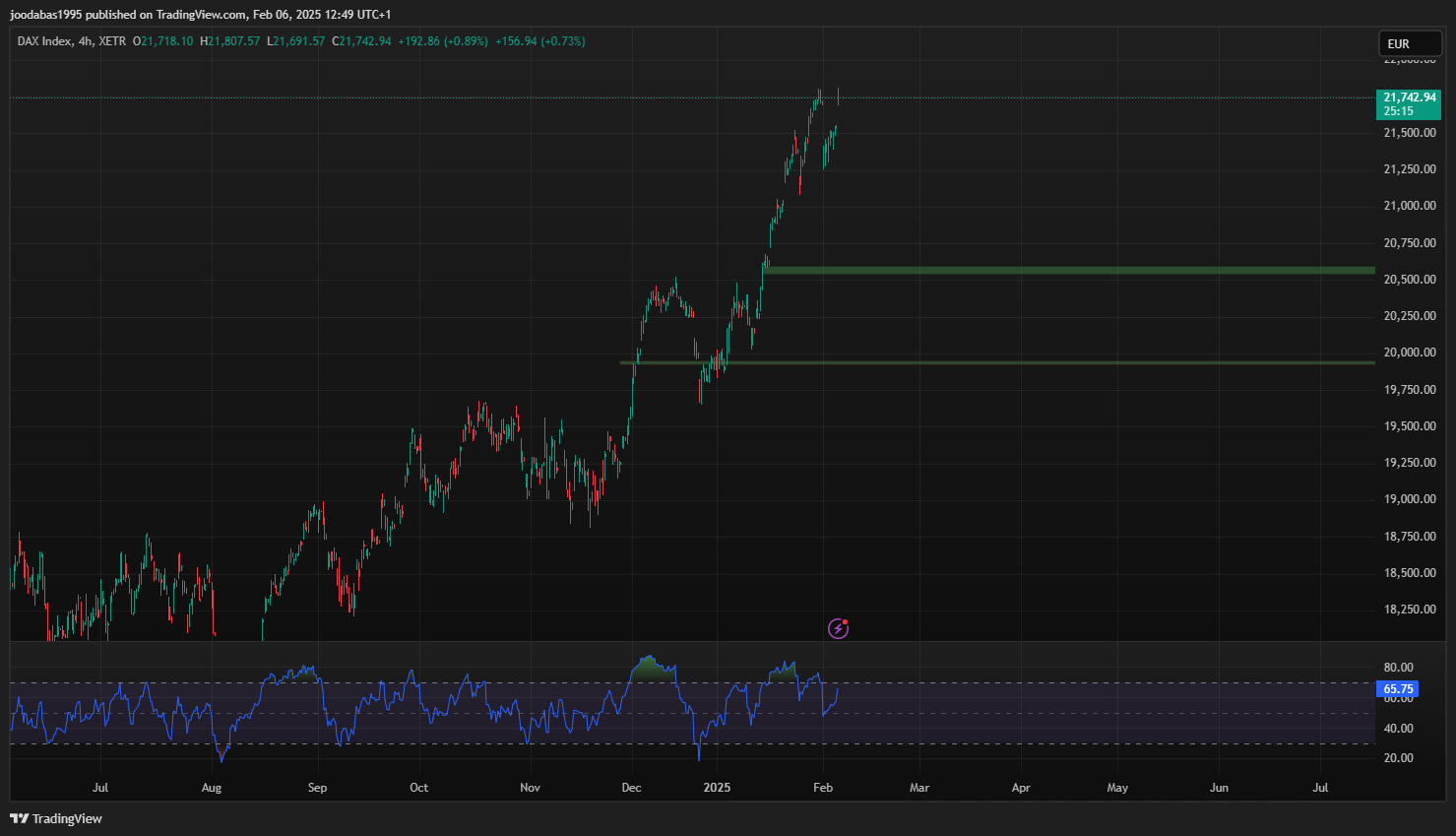The image size is (1456, 836).
Task: Click the Feb label on time axis
Action: coord(823,788)
